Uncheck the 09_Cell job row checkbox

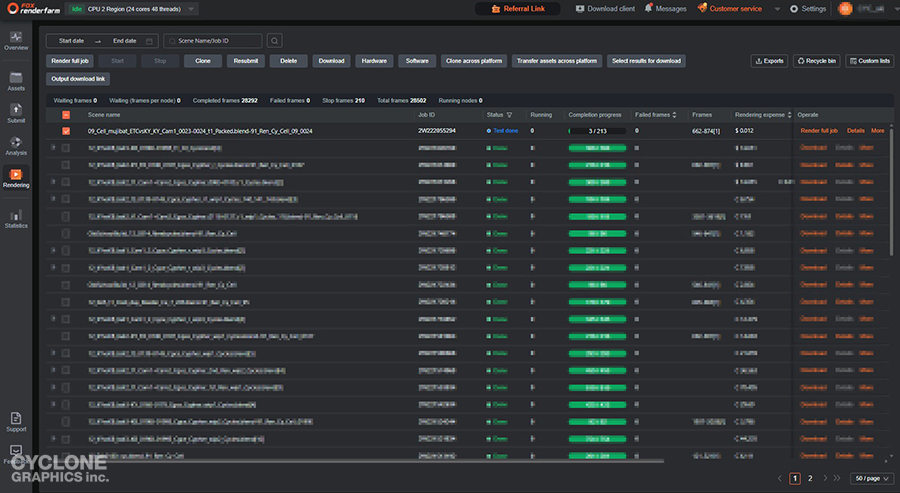click(x=66, y=131)
